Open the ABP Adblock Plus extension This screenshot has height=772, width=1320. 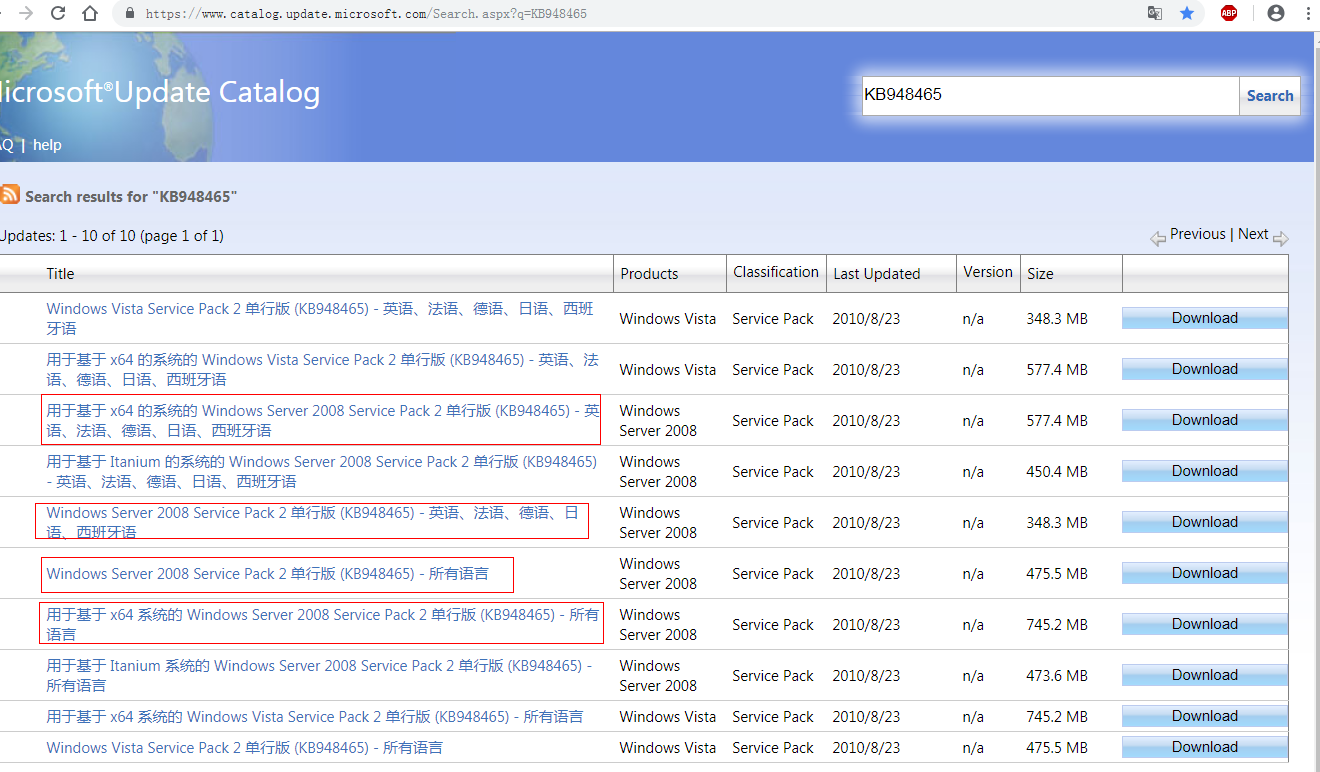point(1229,13)
